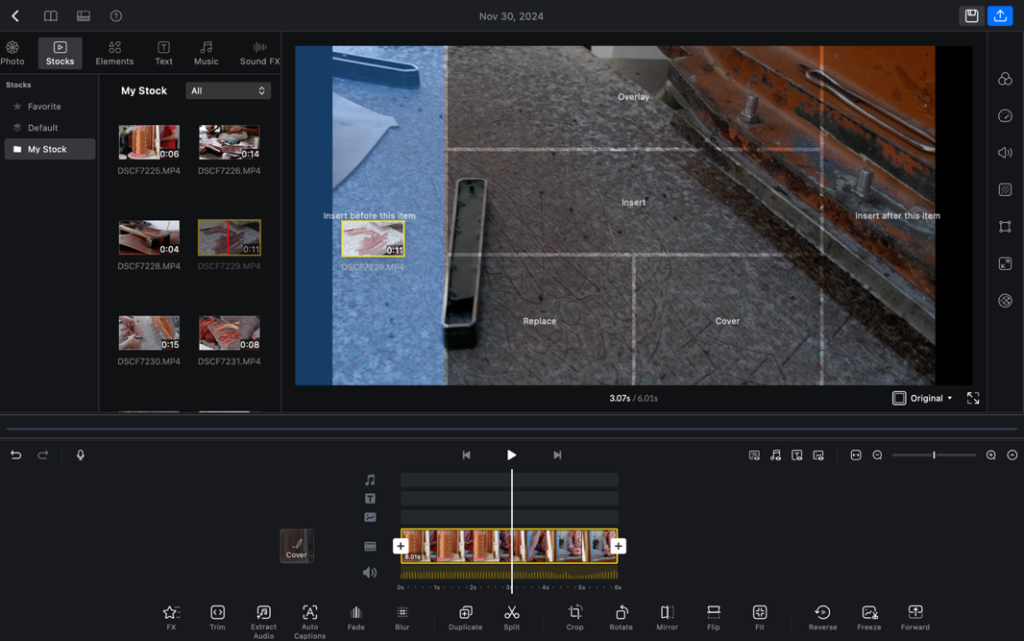
Task: Select the Favorite stock folder
Action: coord(44,106)
